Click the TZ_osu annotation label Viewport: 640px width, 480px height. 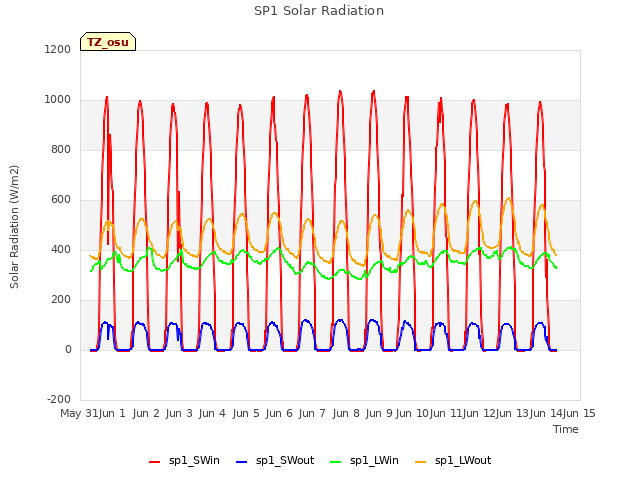pos(108,42)
